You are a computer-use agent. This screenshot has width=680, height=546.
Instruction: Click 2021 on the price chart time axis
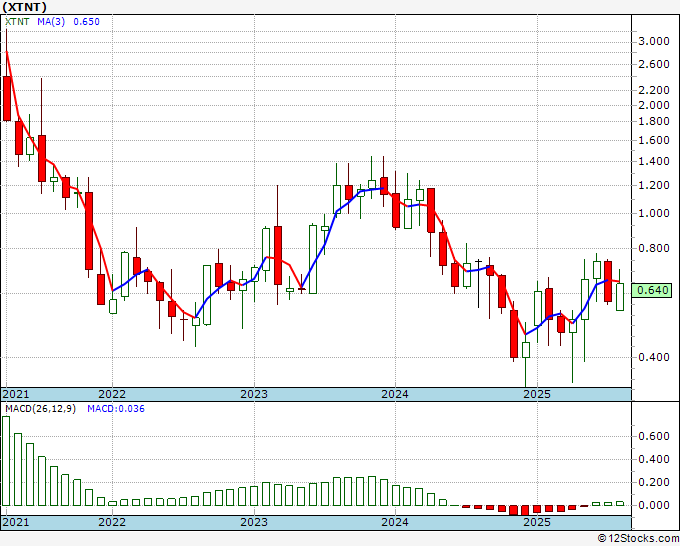coord(16,394)
